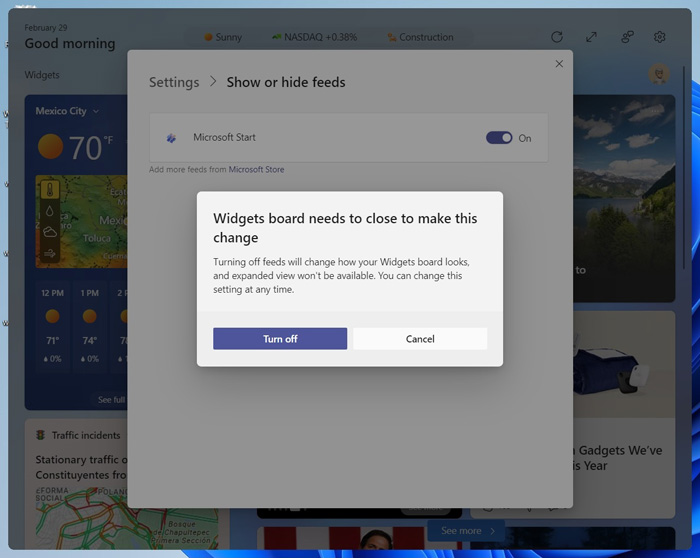Open the mountain lake news image
The image size is (700, 558).
click(624, 198)
